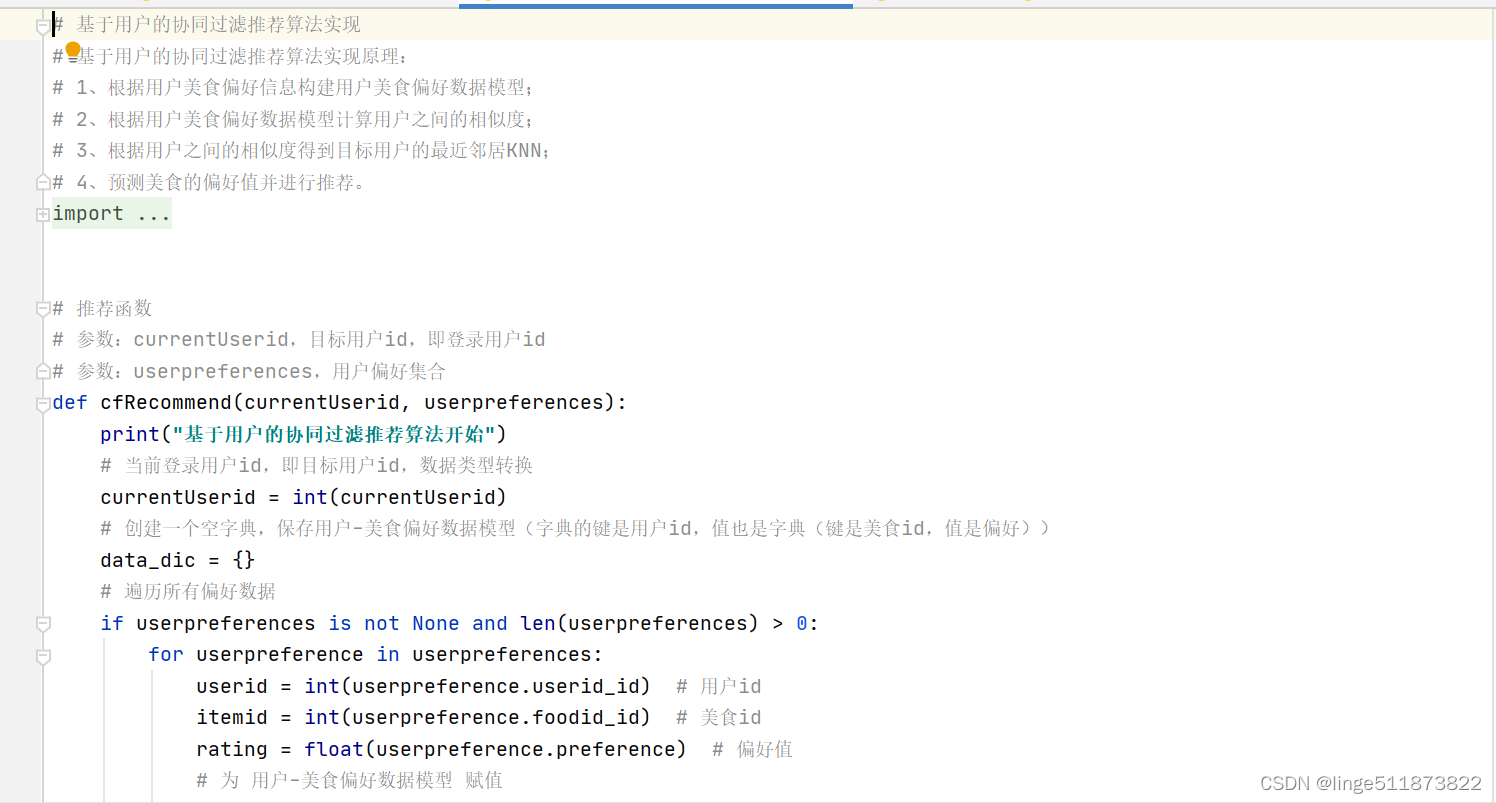Image resolution: width=1496 pixels, height=803 pixels.
Task: Click the folded 'import ...' placeholder
Action: click(112, 214)
